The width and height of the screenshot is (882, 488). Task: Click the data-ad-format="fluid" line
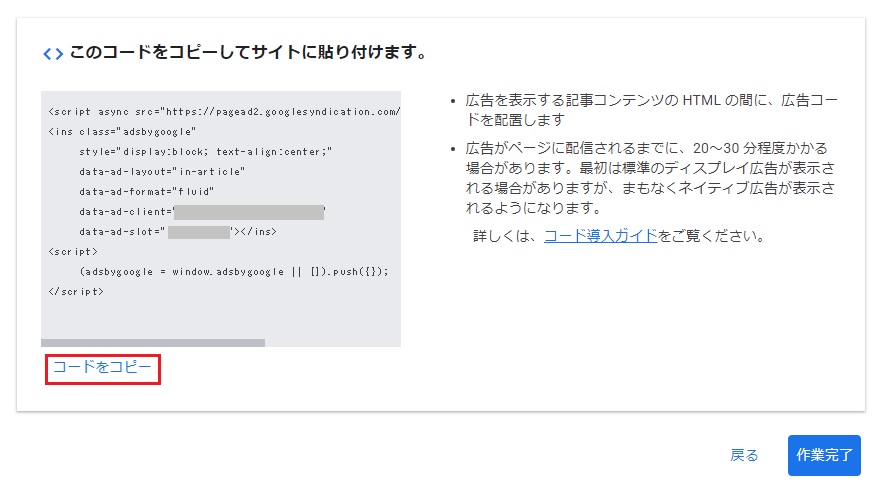pyautogui.click(x=147, y=191)
